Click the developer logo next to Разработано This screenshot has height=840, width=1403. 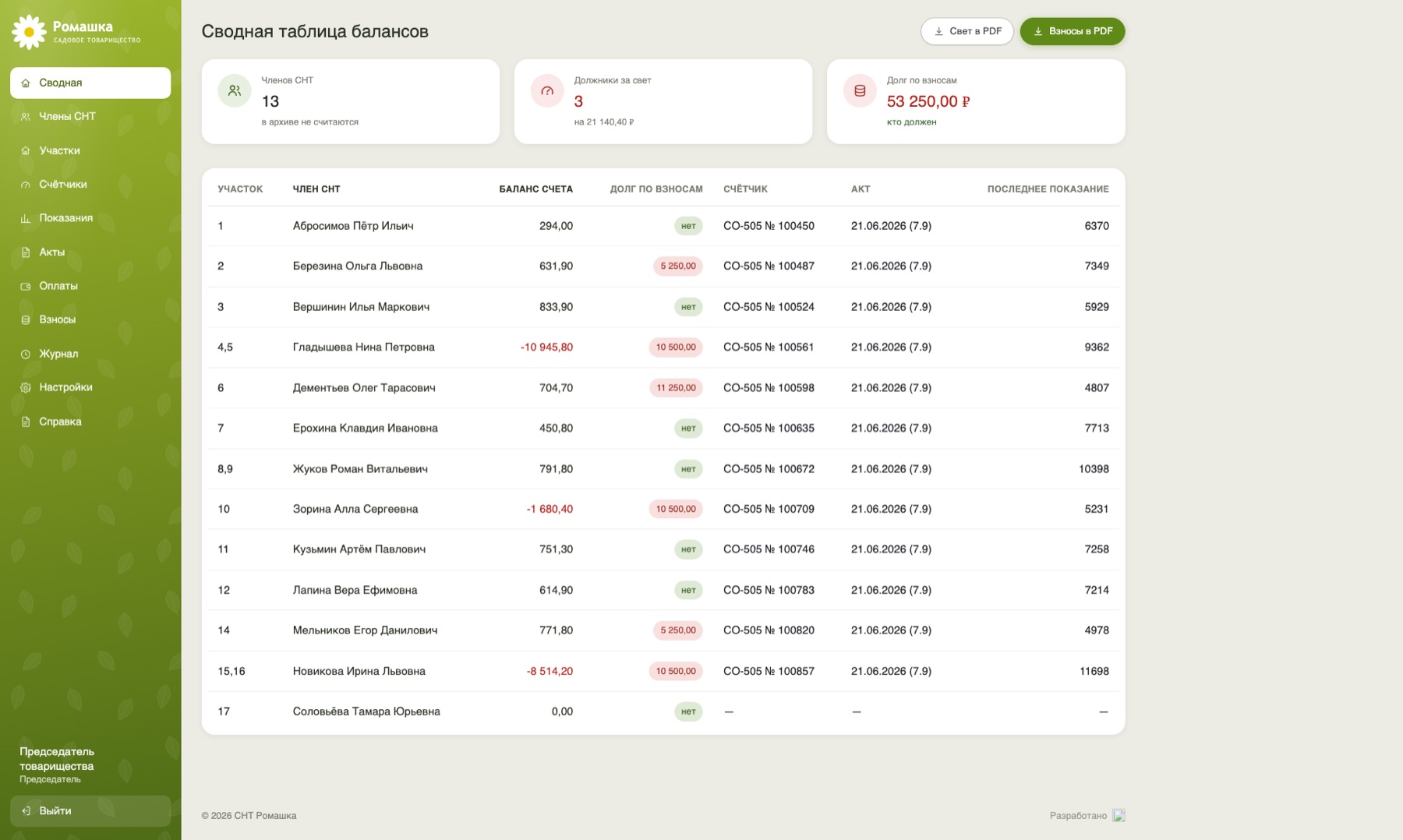pos(1119,815)
